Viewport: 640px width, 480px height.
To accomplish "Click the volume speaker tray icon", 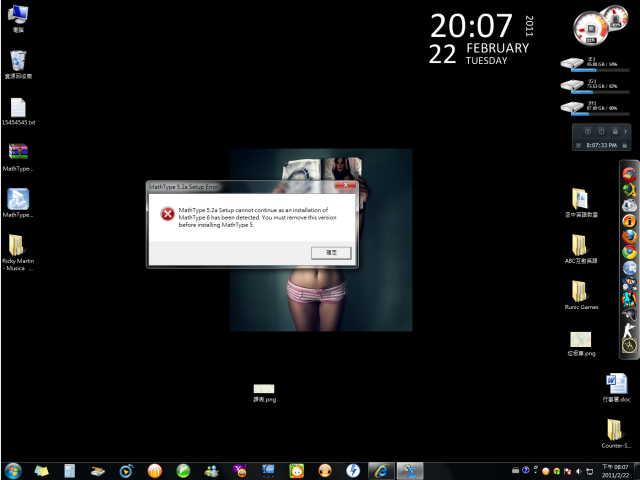I will (x=578, y=471).
